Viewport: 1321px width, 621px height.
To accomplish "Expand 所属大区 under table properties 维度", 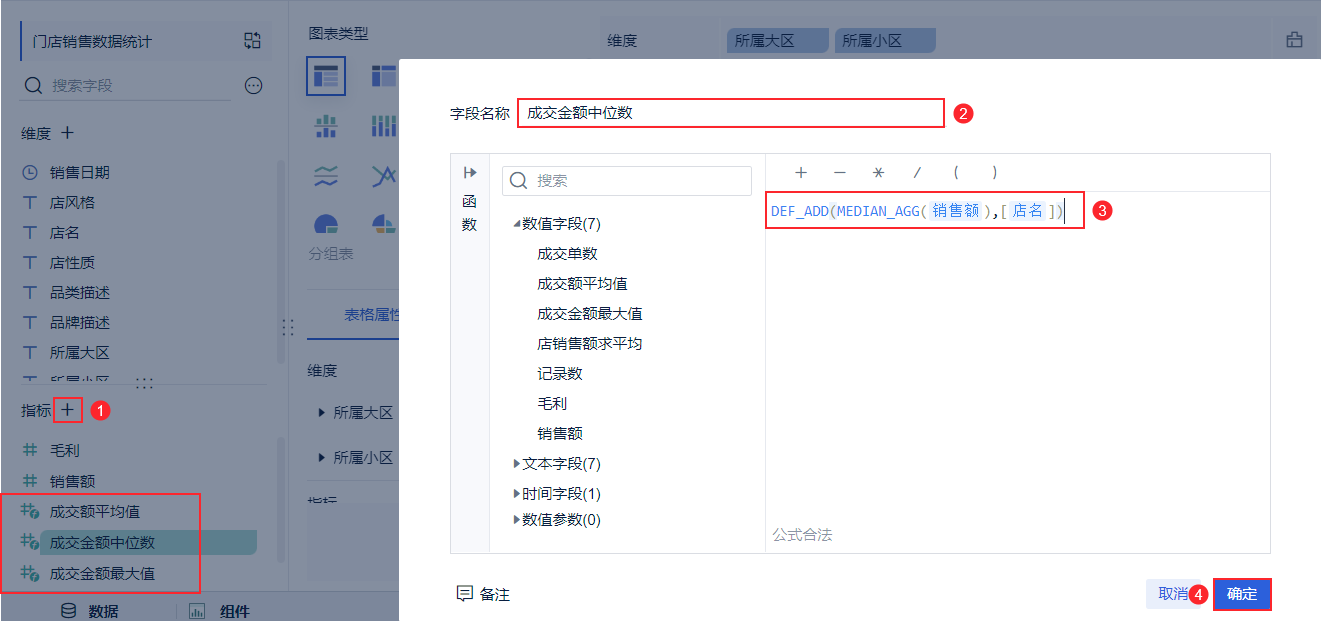I will [321, 412].
